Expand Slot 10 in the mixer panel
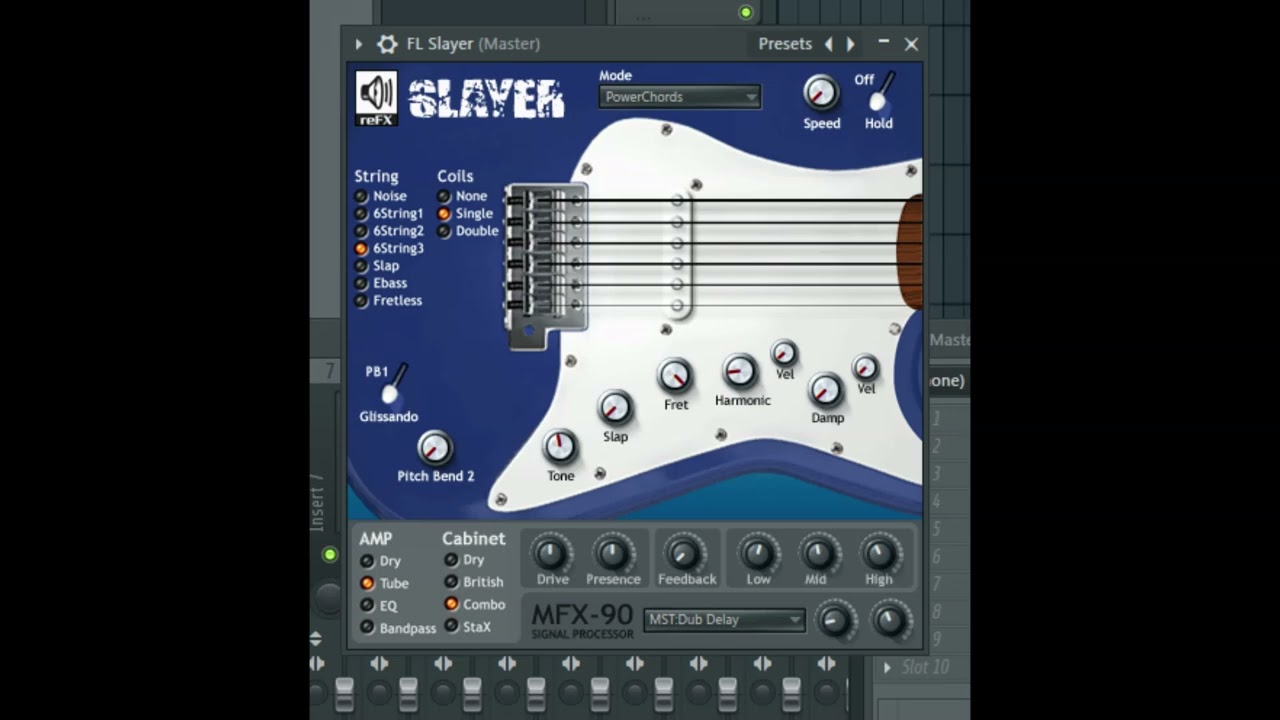The width and height of the screenshot is (1280, 720). [x=887, y=667]
